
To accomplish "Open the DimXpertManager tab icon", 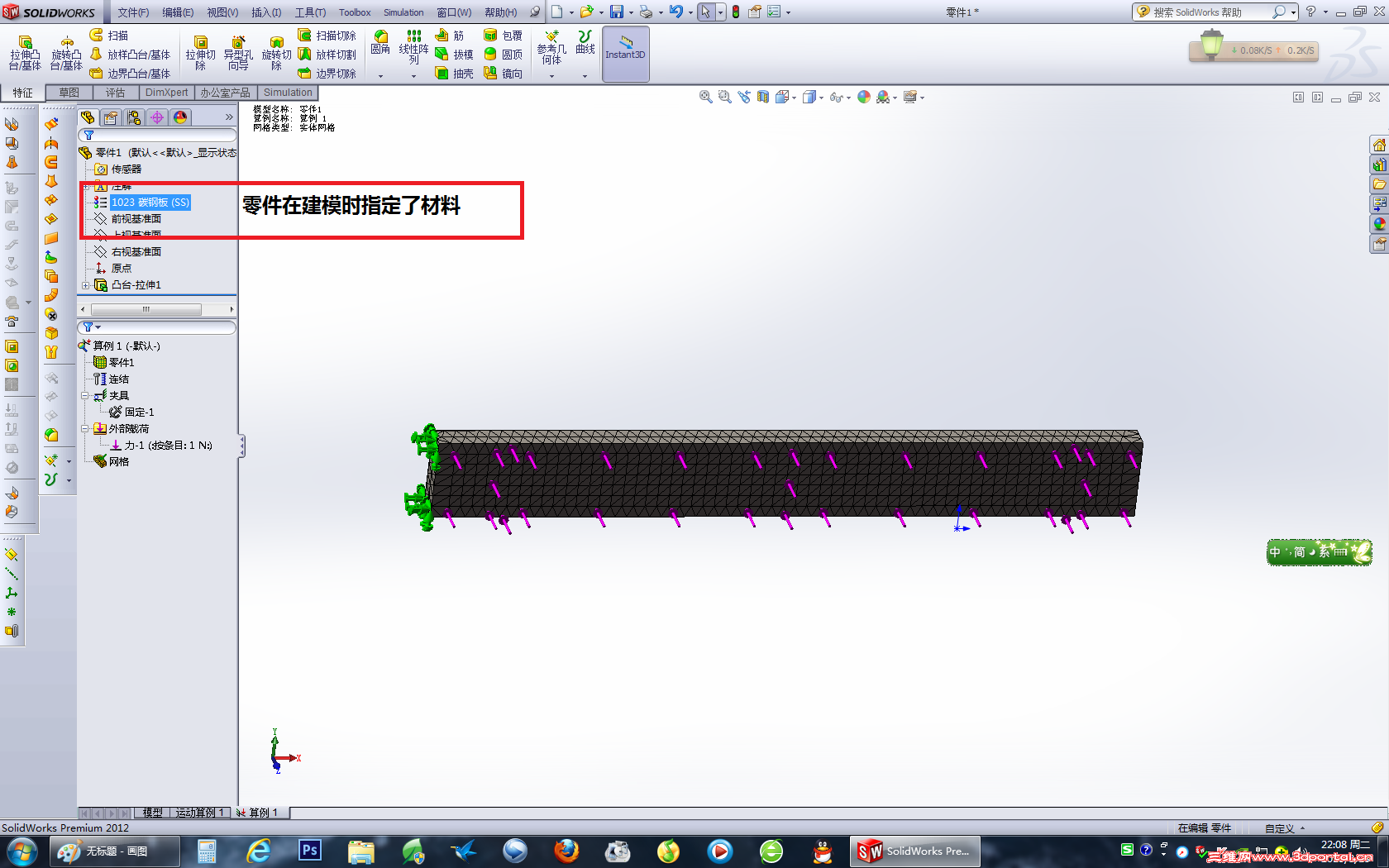I will click(x=157, y=117).
